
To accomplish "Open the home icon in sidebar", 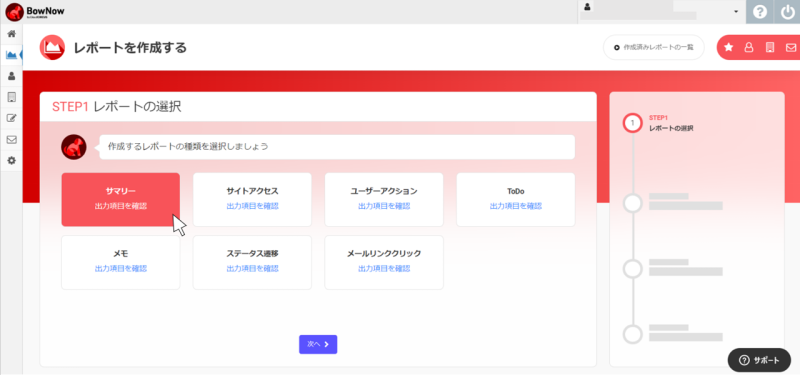I will point(11,34).
